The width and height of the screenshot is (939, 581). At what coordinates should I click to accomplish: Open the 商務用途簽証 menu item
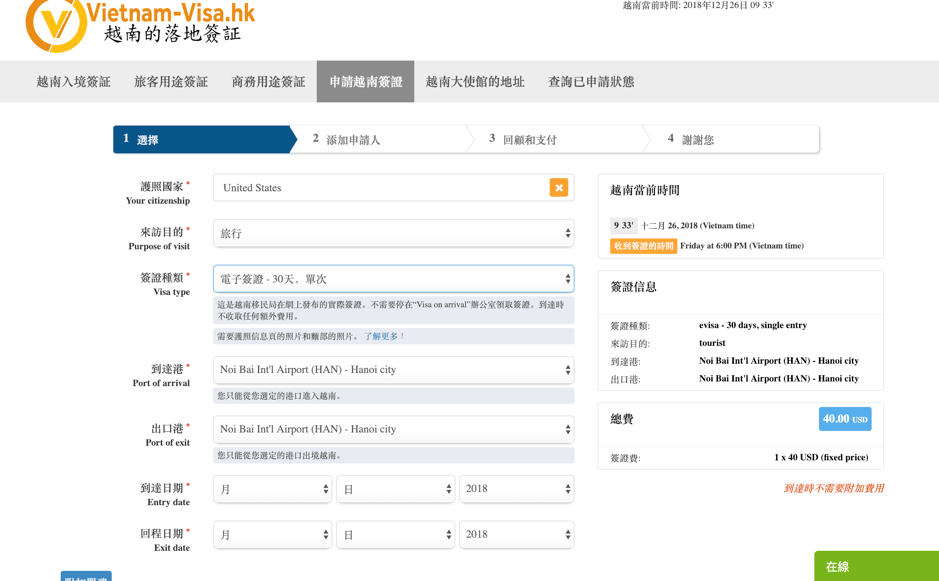pos(268,82)
